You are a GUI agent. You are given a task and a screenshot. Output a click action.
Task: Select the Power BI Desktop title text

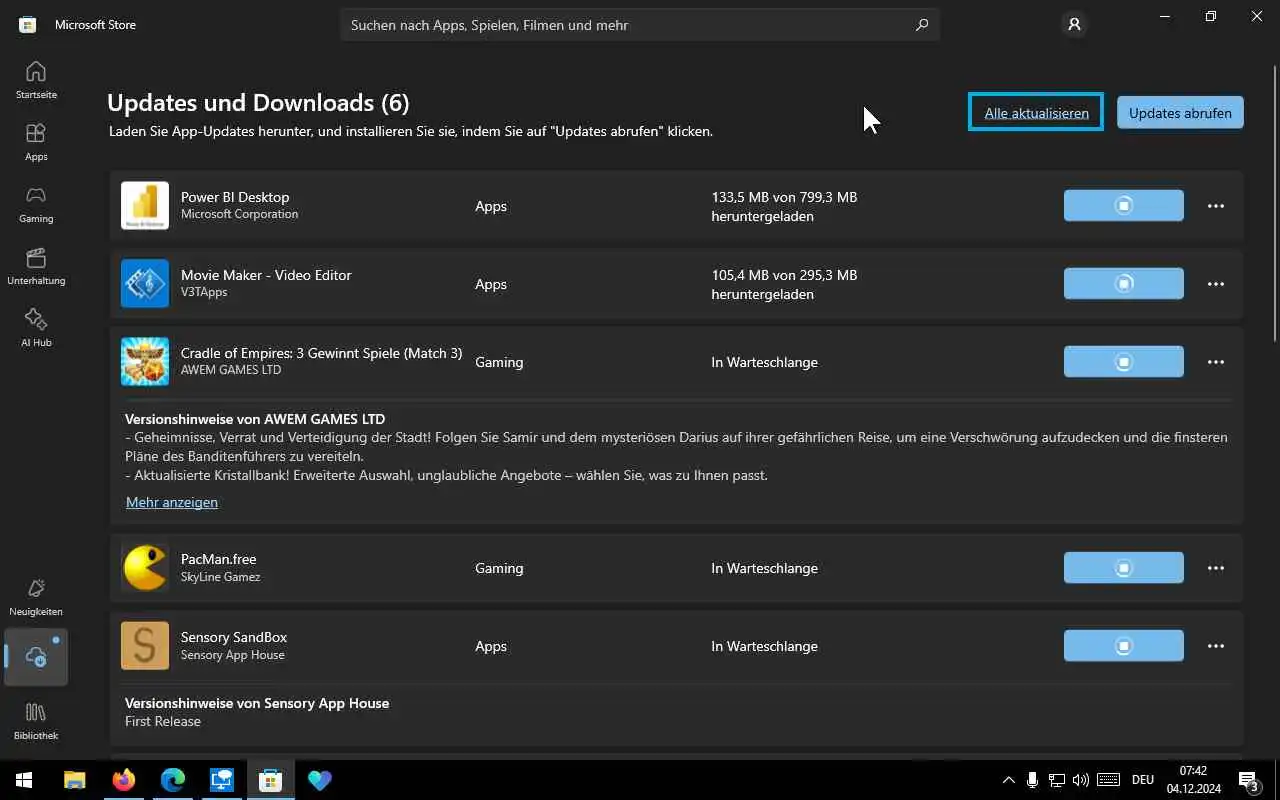[x=235, y=197]
